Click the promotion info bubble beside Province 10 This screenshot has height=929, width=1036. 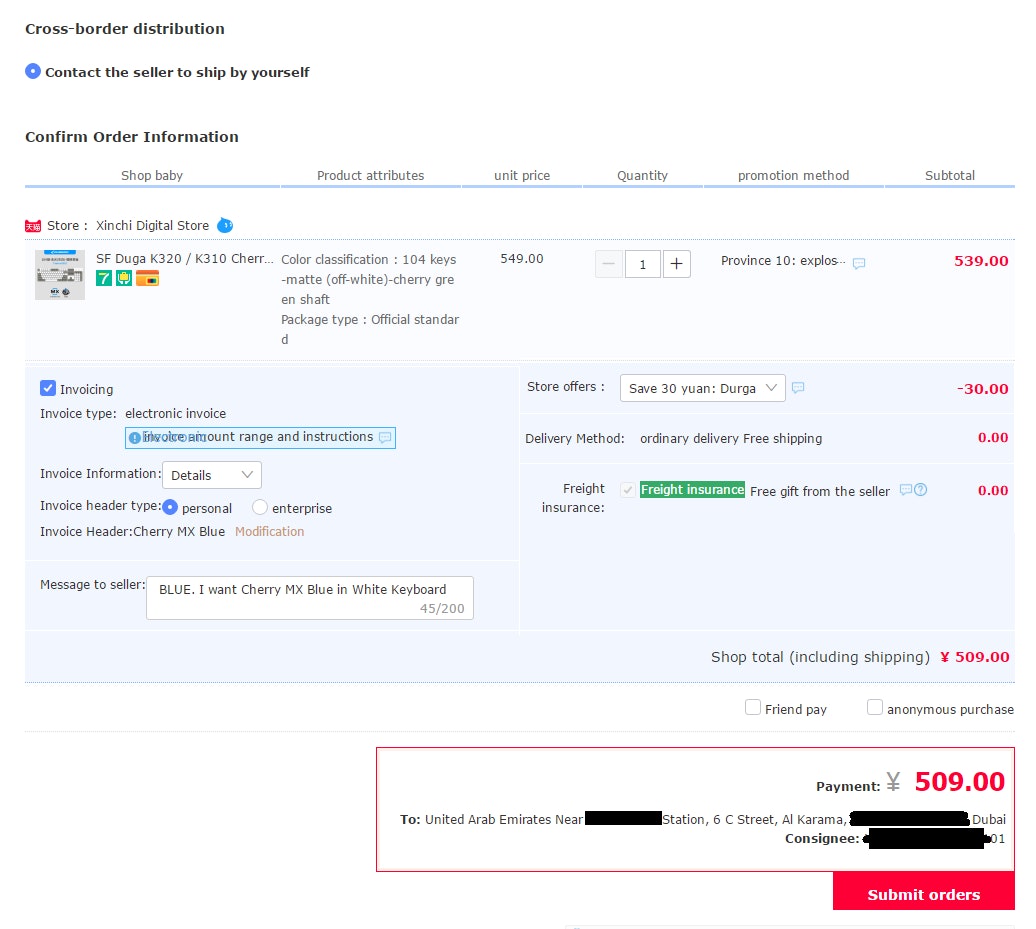tap(859, 263)
